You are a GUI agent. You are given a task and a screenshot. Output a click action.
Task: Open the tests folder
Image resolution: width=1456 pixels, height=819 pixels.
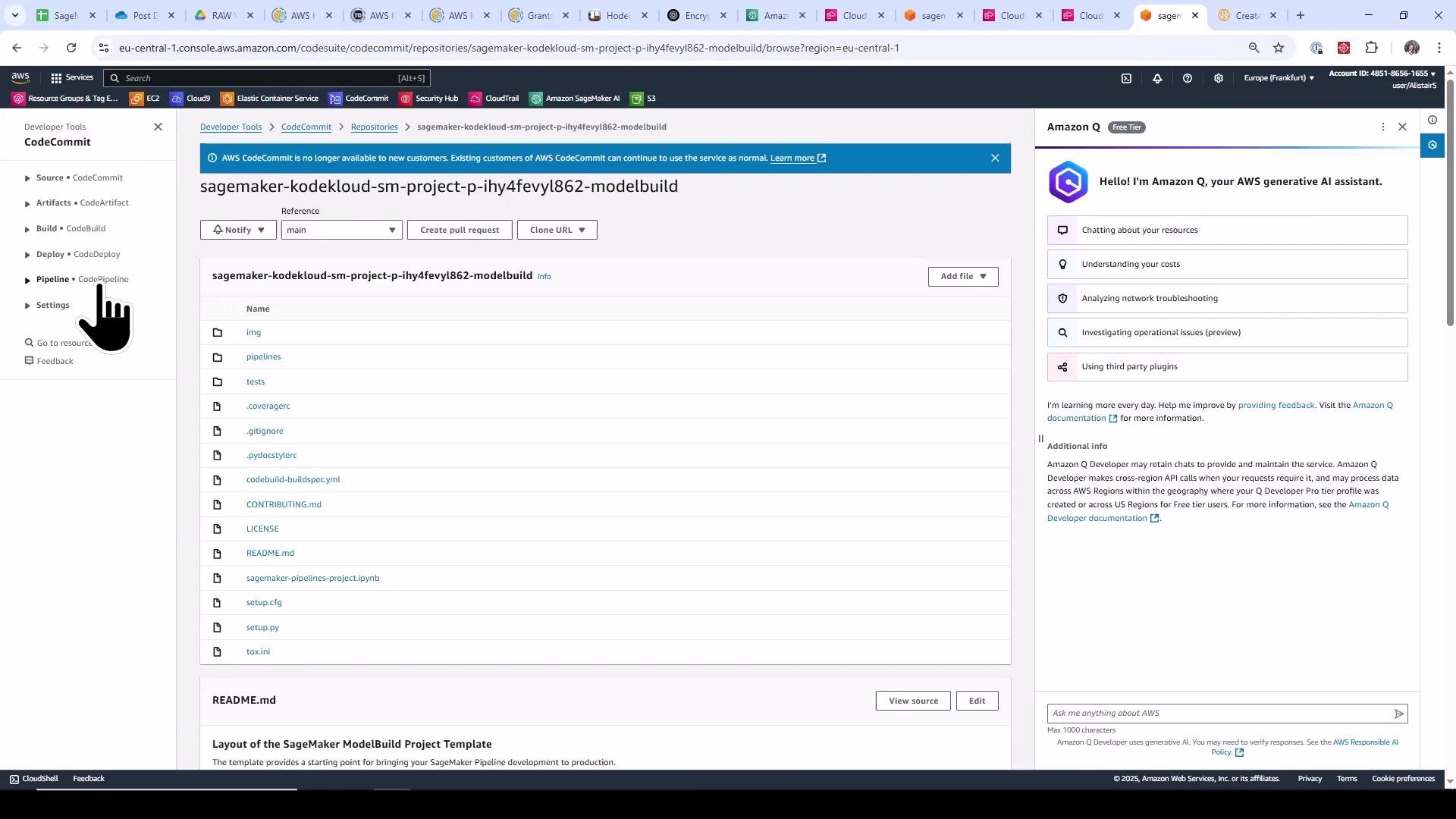pyautogui.click(x=255, y=381)
